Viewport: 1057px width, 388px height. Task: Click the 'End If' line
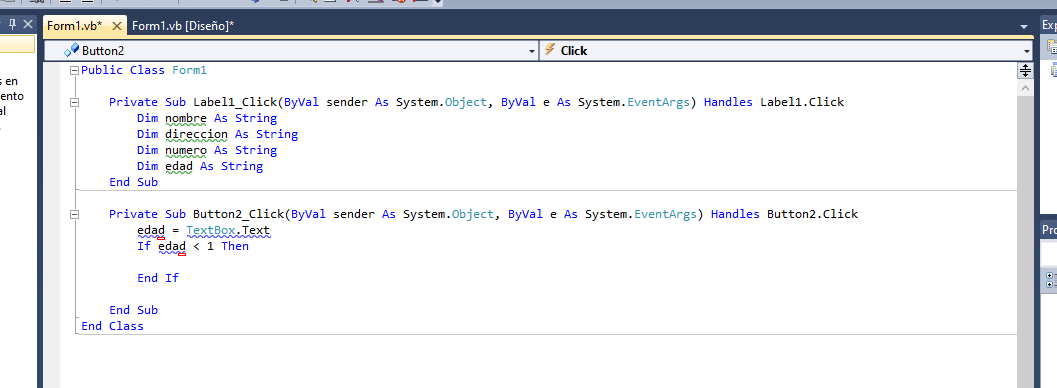coord(158,278)
